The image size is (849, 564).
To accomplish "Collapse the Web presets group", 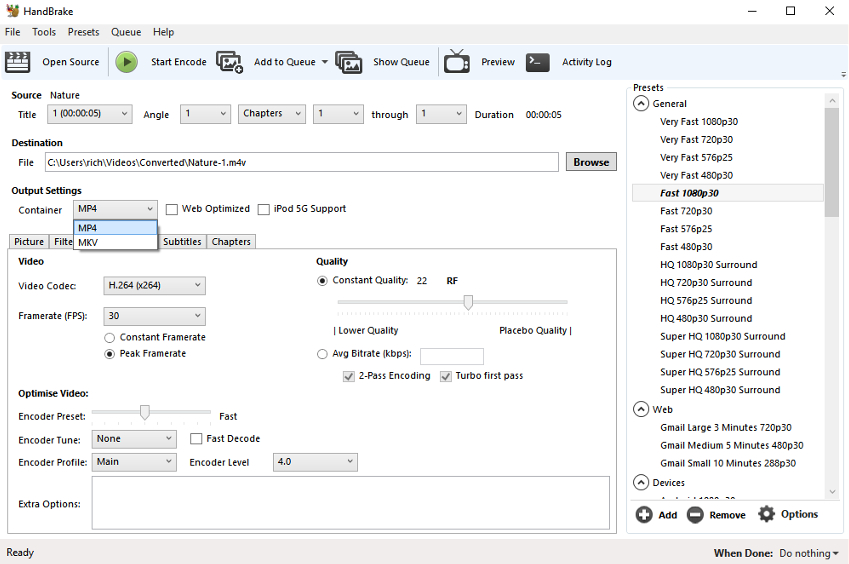I will tap(641, 409).
